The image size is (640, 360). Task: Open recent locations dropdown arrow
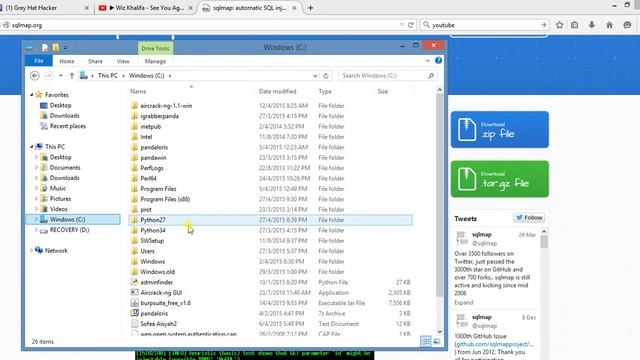(x=61, y=76)
